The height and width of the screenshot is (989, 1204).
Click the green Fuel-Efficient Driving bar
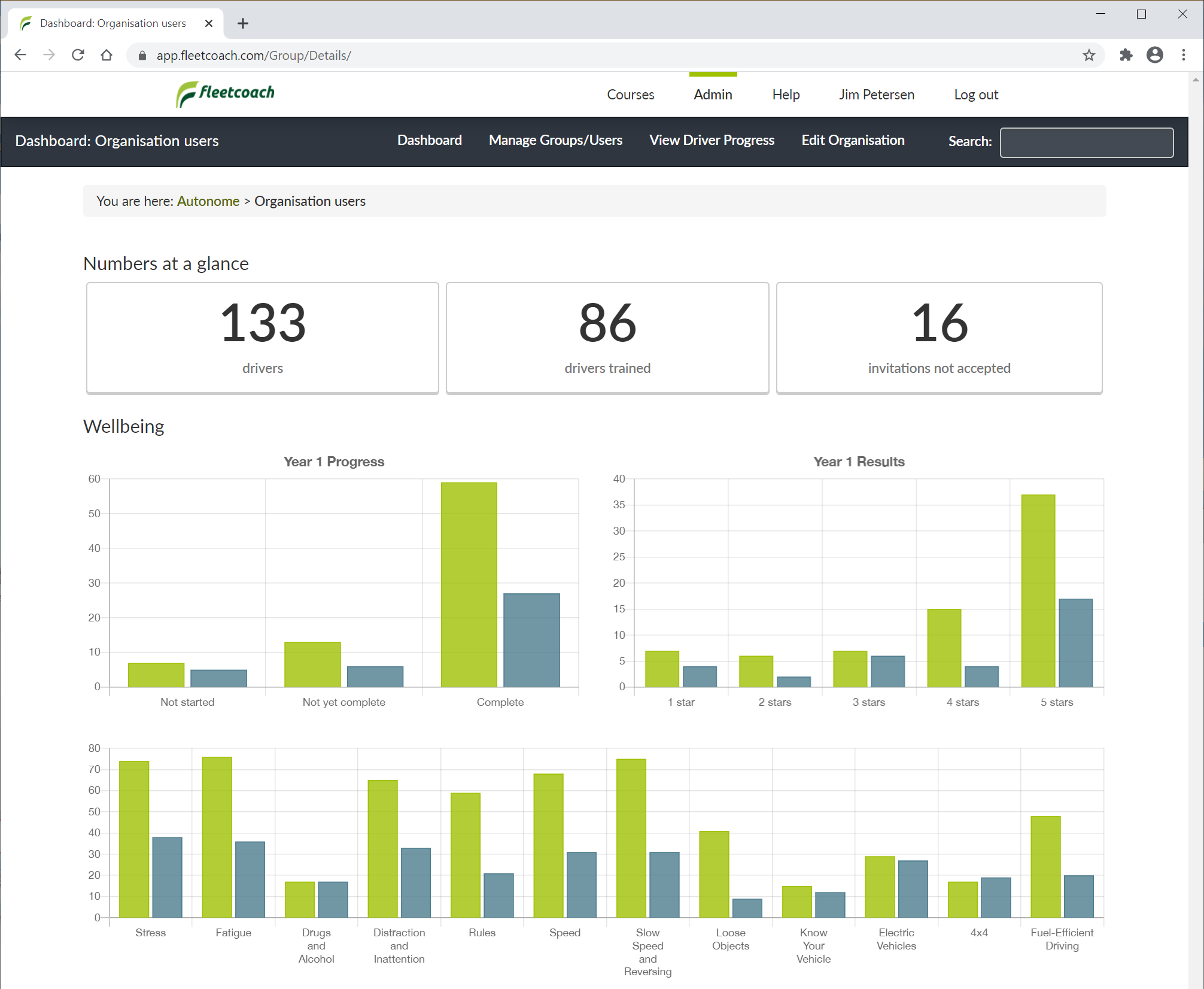(1045, 867)
